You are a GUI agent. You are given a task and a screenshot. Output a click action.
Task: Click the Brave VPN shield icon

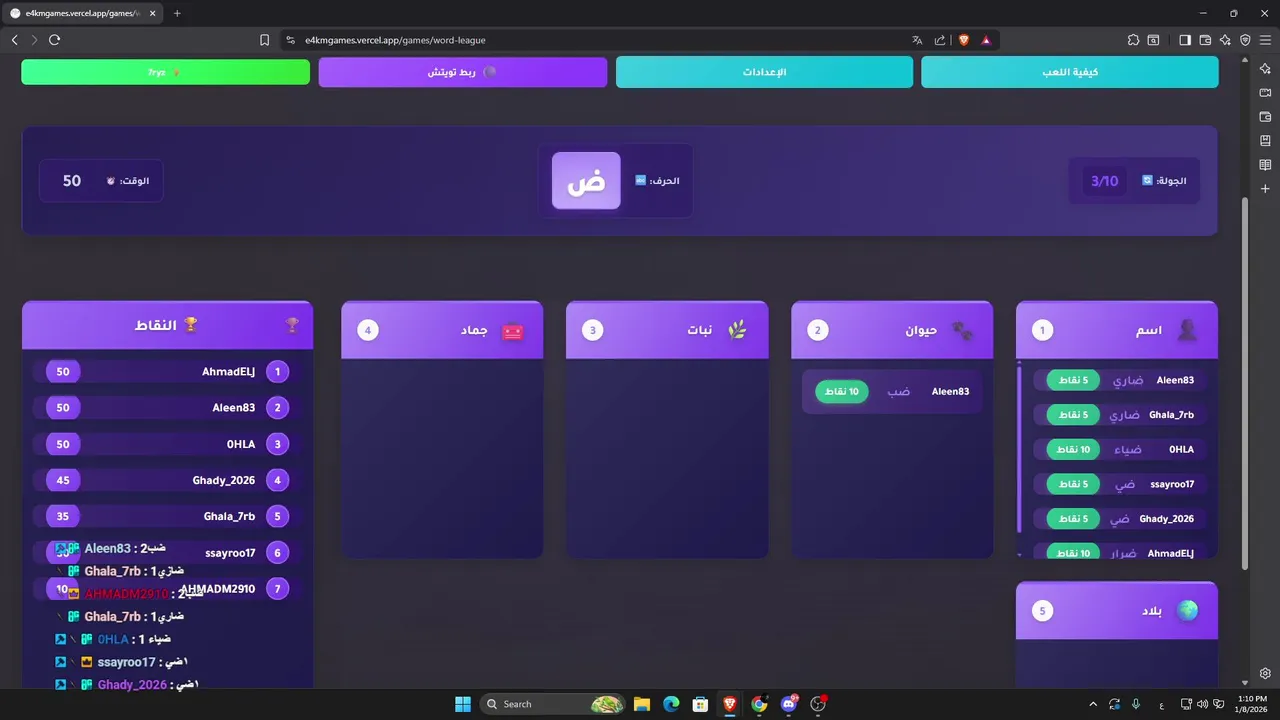pos(1245,40)
